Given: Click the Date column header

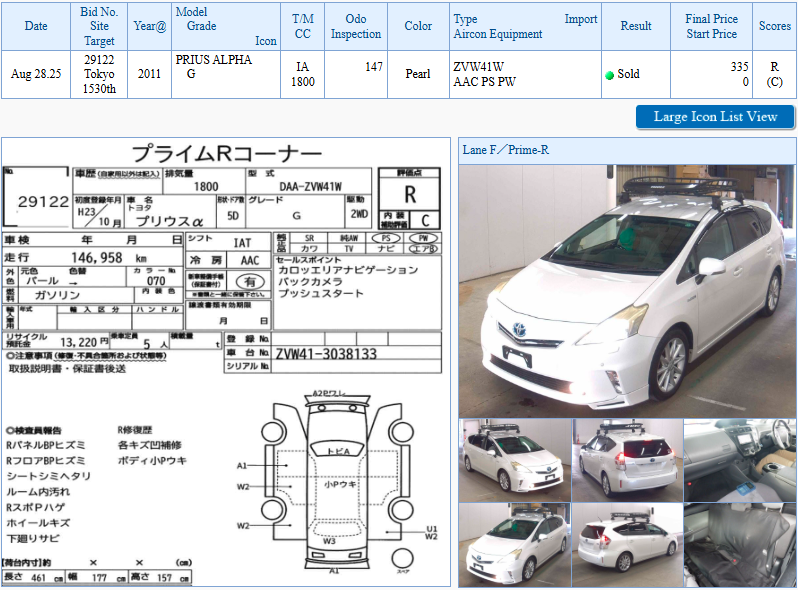Looking at the screenshot, I should click(35, 26).
